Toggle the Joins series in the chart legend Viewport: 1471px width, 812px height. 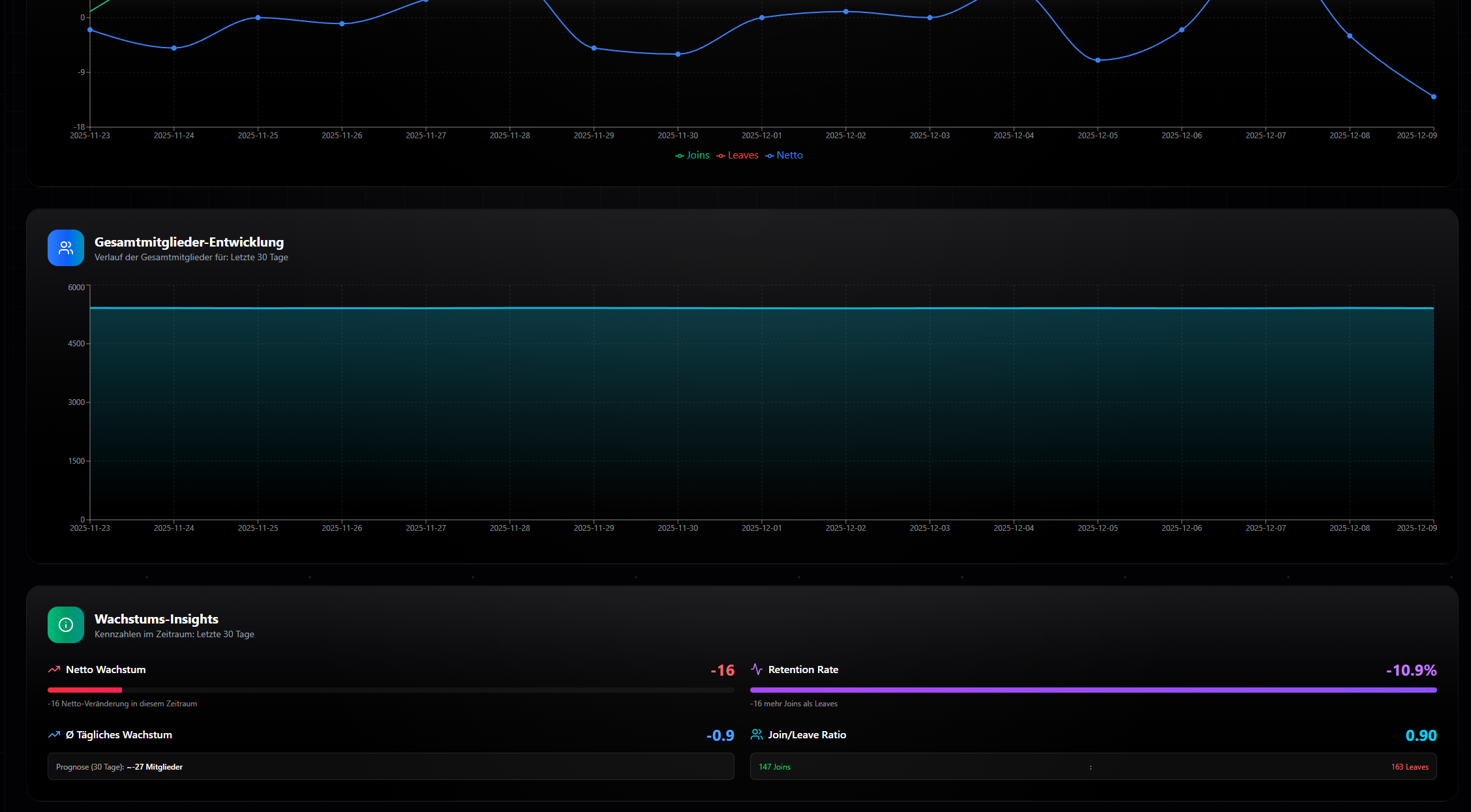[692, 155]
